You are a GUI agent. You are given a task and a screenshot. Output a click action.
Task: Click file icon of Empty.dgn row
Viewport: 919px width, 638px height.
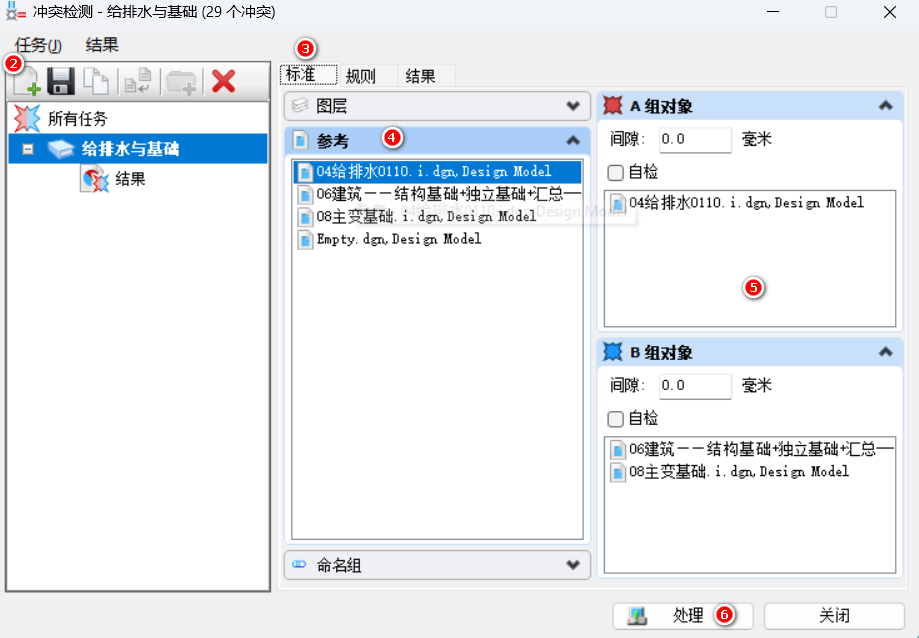tap(305, 240)
